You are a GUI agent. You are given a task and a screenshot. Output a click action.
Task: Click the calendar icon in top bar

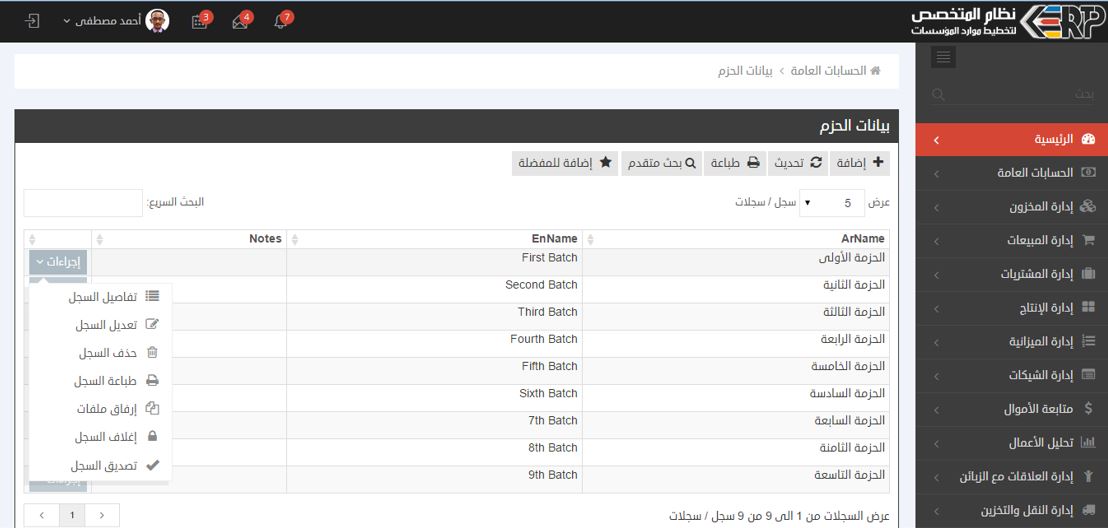[199, 22]
